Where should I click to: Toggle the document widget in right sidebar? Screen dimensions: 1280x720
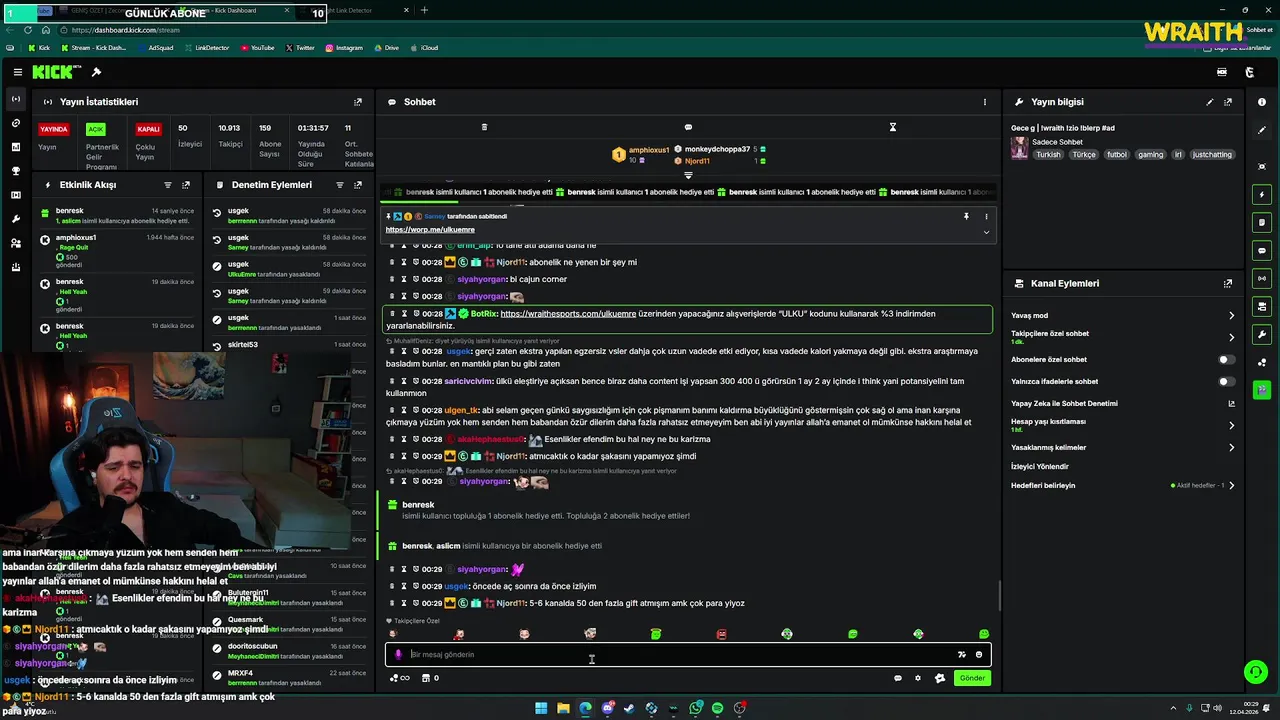[1262, 222]
